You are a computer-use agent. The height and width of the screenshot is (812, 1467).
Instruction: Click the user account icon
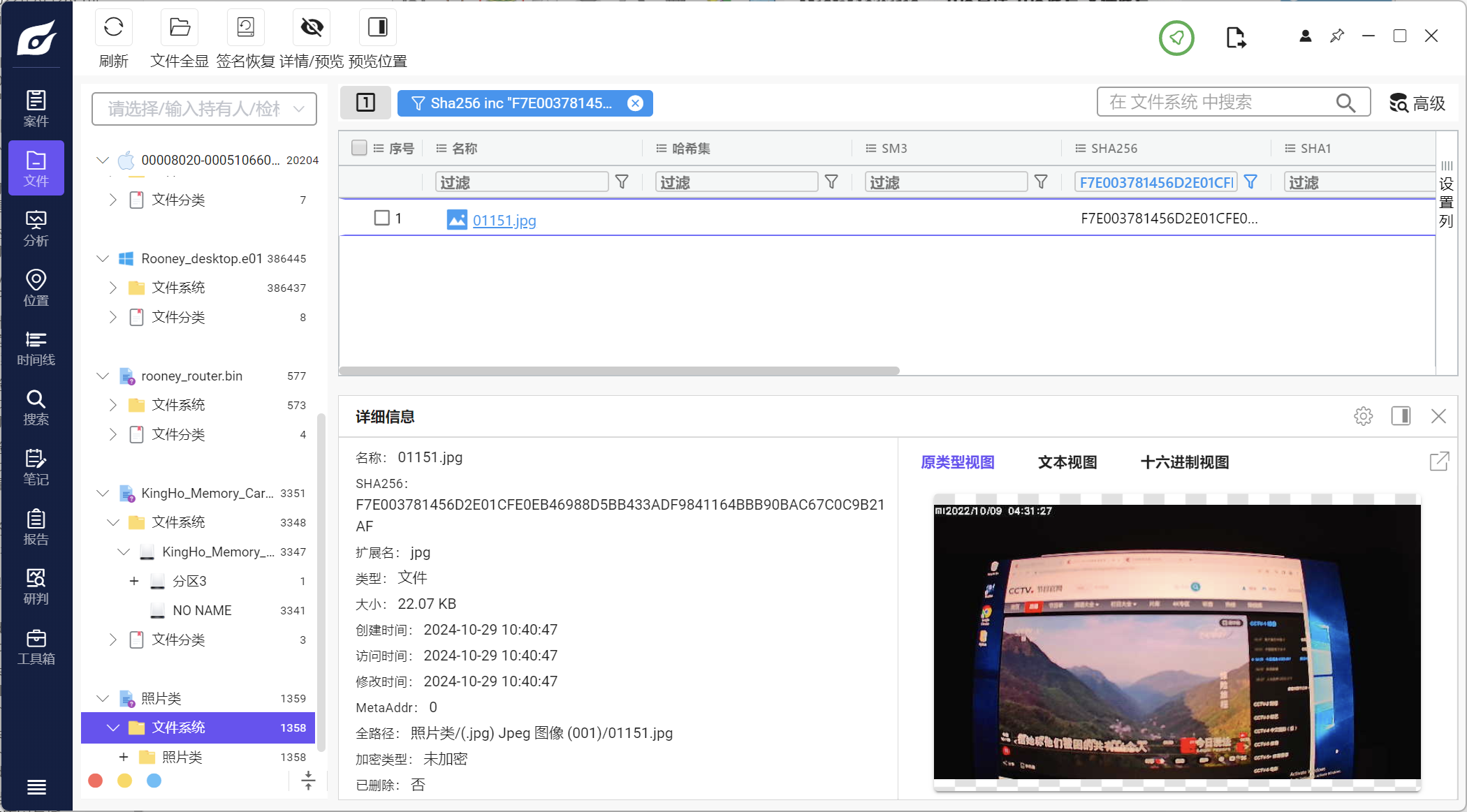[1305, 36]
